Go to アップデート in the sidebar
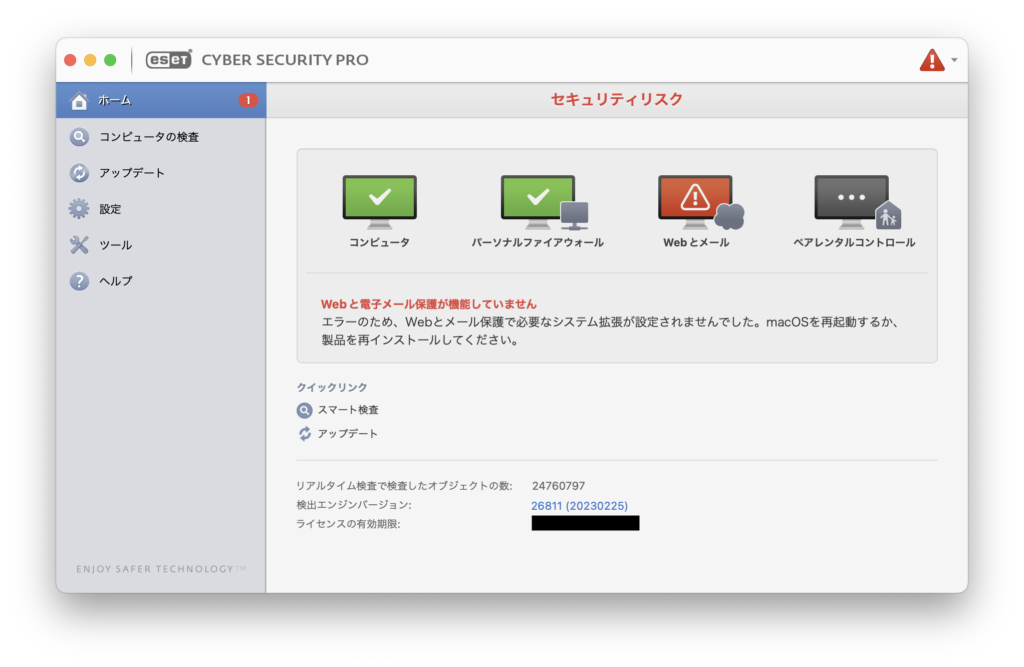This screenshot has width=1024, height=667. [161, 172]
